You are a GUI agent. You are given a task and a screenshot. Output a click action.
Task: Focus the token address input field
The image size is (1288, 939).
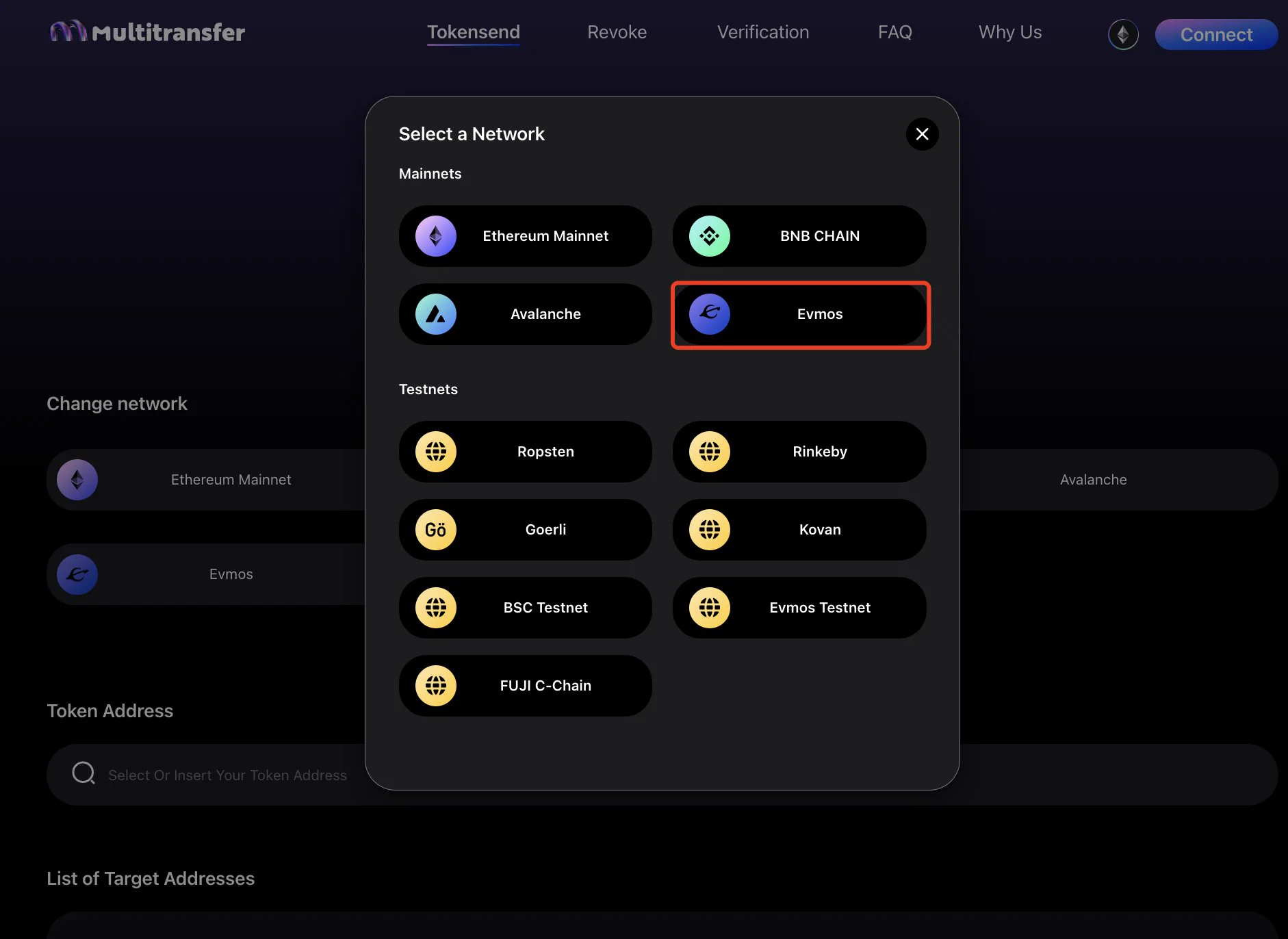click(x=662, y=775)
